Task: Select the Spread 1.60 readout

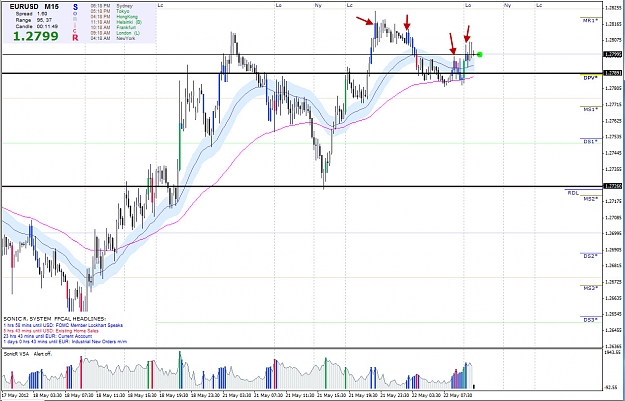Action: tap(31, 14)
